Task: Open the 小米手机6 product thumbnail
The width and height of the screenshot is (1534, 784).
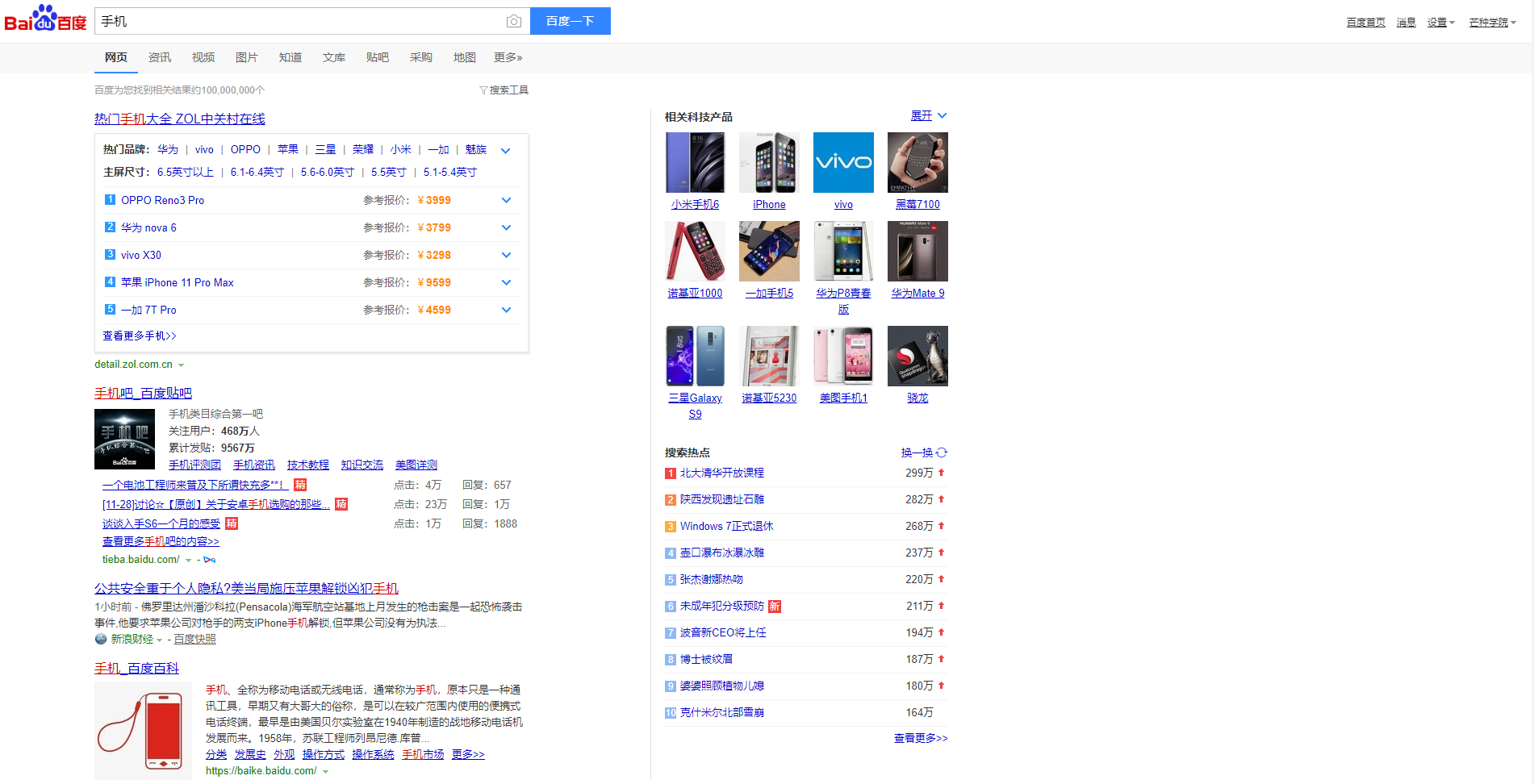Action: click(695, 162)
